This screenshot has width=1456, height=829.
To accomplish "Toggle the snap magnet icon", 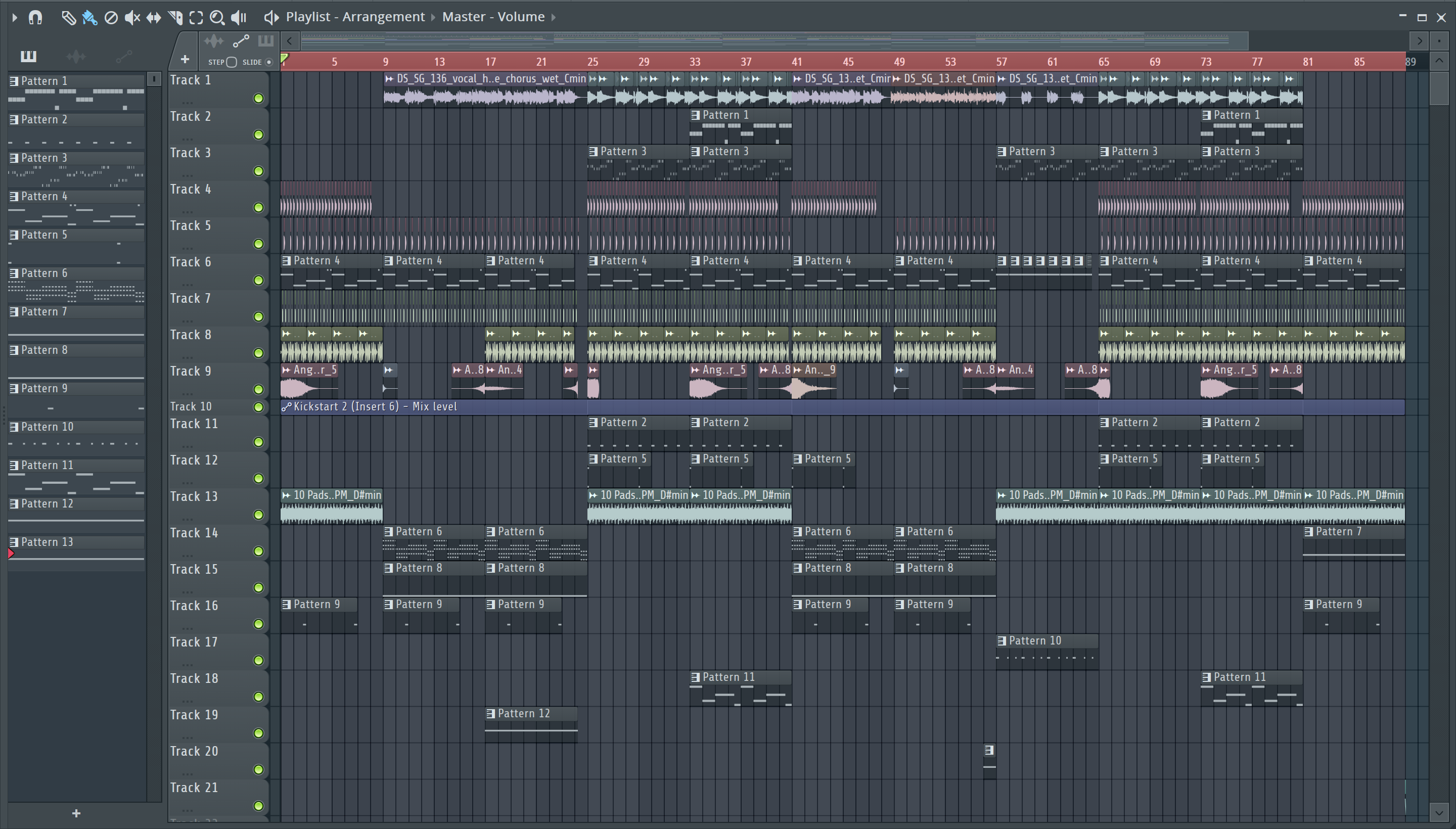I will coord(35,18).
